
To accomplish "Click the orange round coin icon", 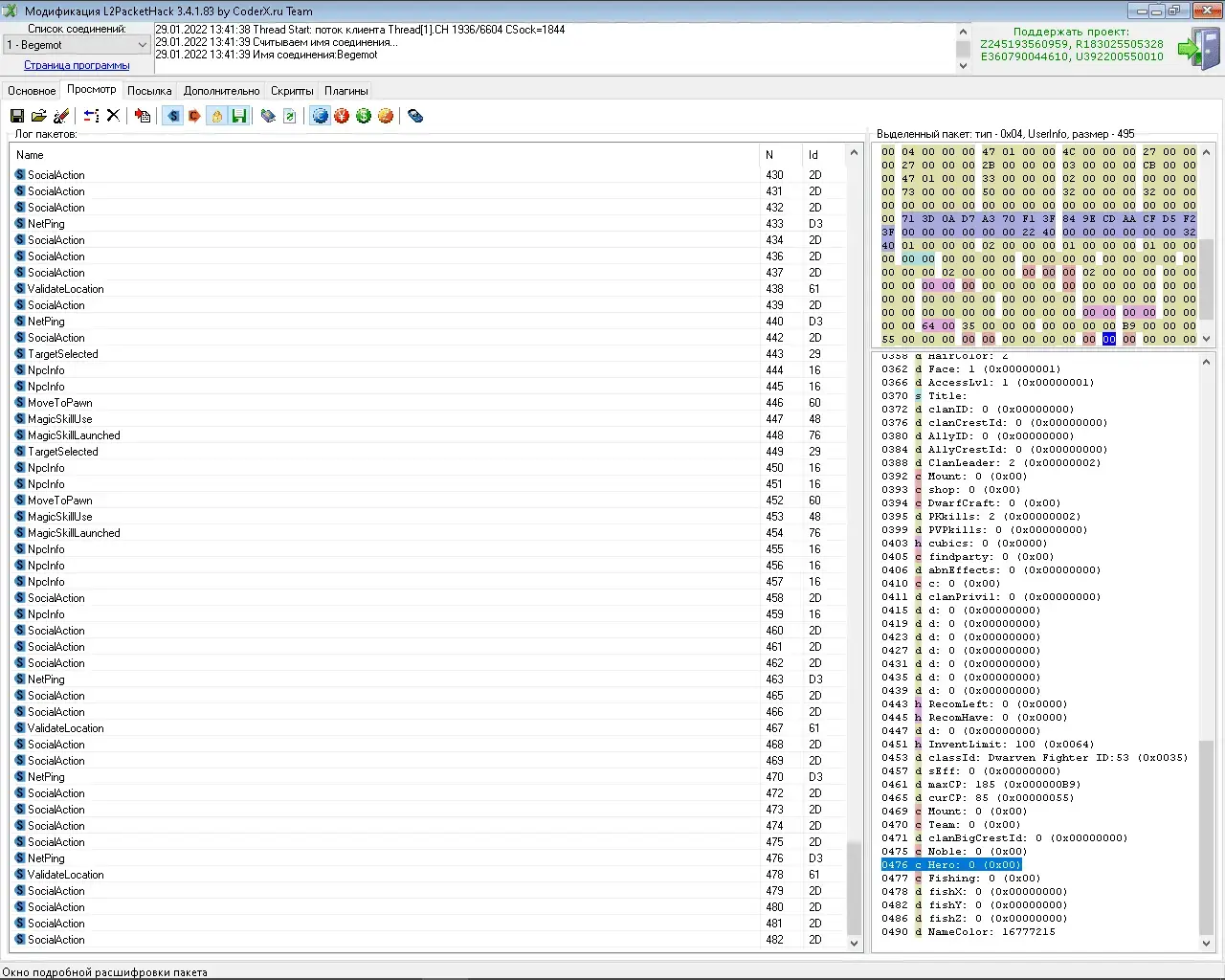I will click(386, 116).
